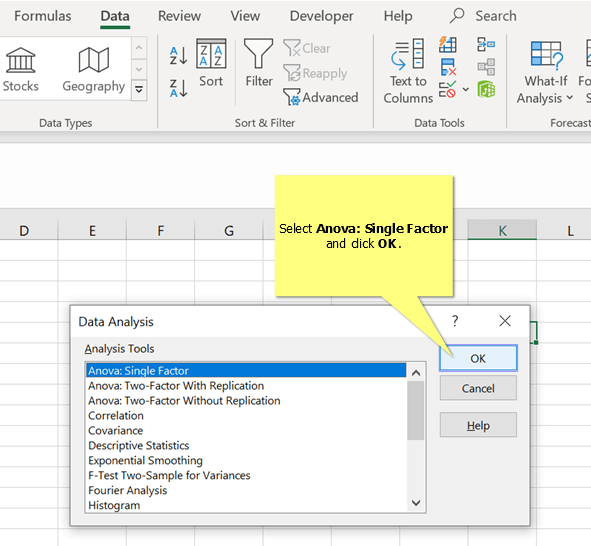Click Remove Duplicates icon
This screenshot has width=591, height=546.
[x=448, y=67]
